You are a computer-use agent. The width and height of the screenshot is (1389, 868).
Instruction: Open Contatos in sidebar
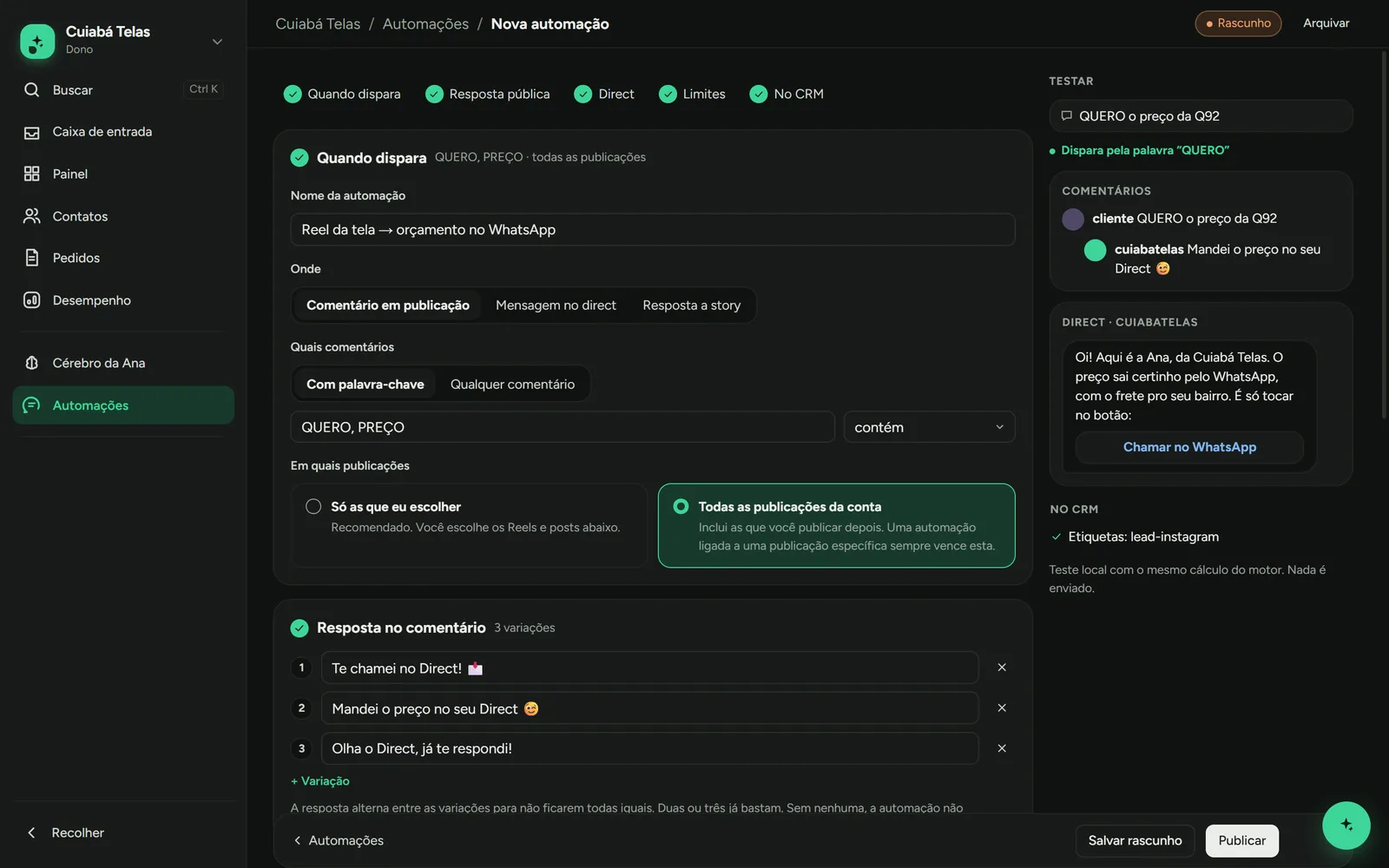click(123, 216)
